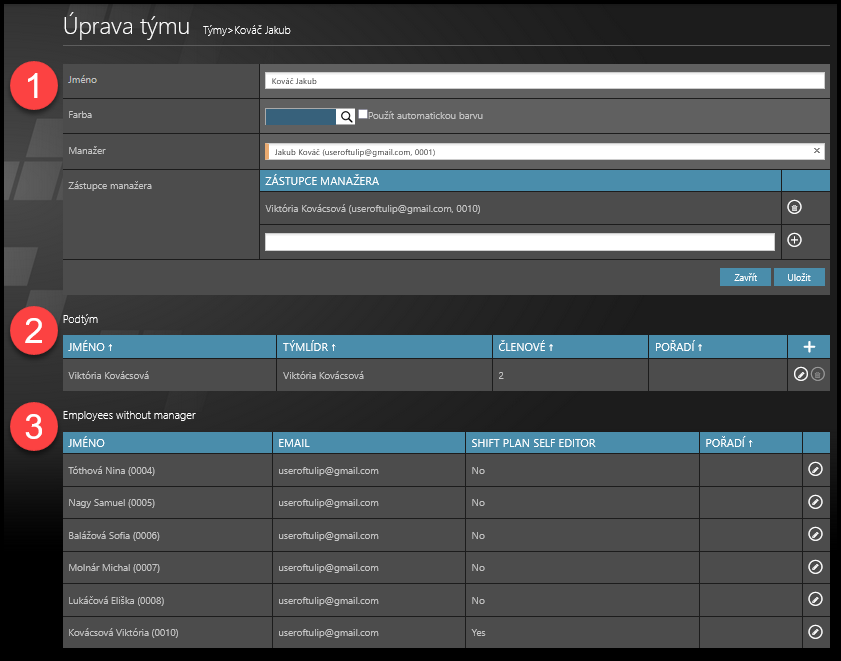
Task: Click the team color swatch
Action: [300, 117]
